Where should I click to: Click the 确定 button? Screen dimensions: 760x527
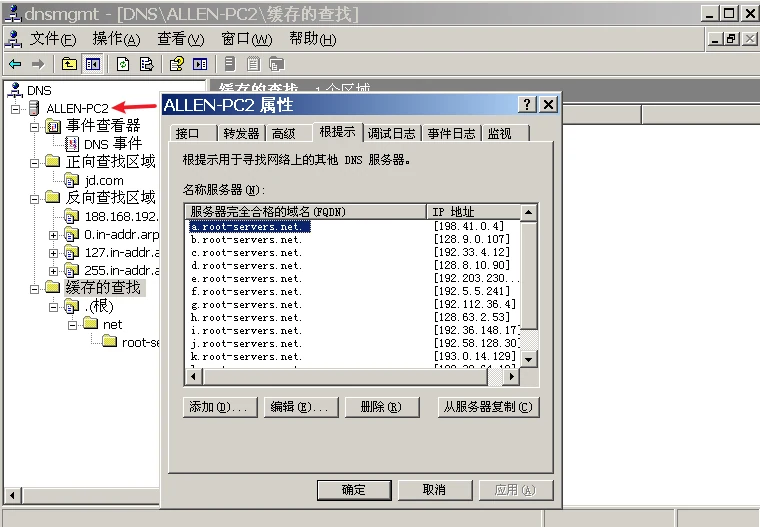click(x=354, y=490)
